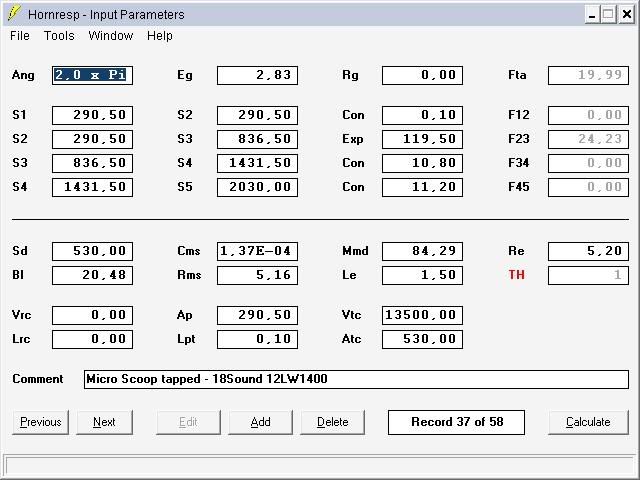Click the Calculate button
Screen dimensions: 640x480
(x=588, y=422)
